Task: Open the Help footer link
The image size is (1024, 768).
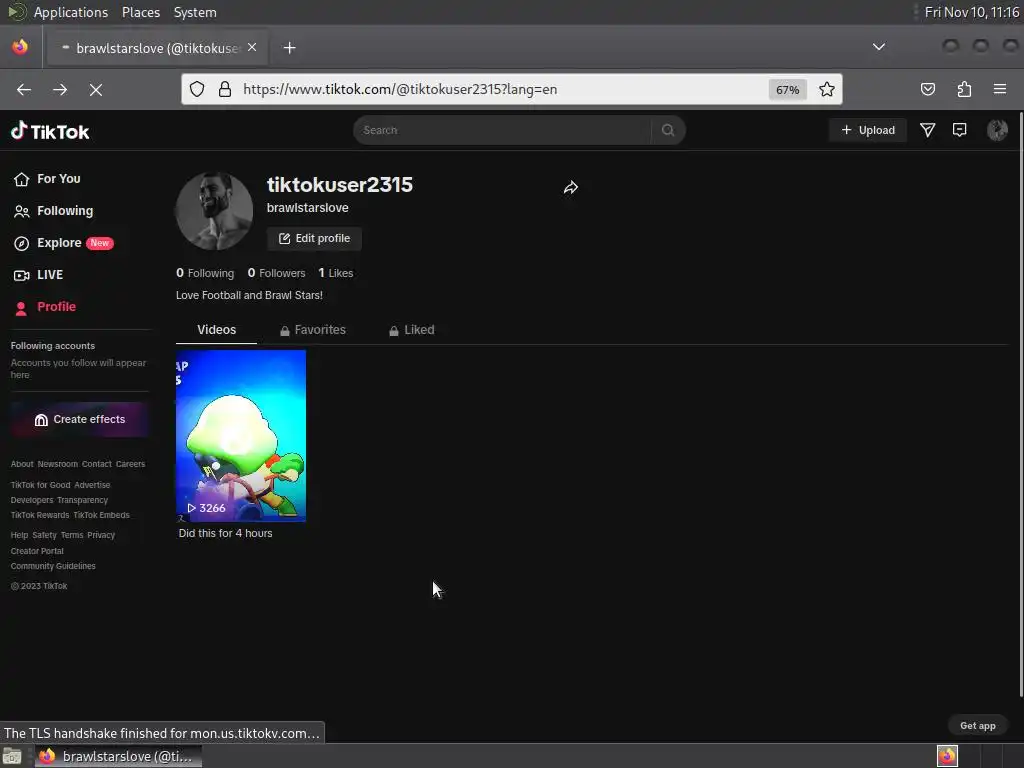Action: coord(19,536)
